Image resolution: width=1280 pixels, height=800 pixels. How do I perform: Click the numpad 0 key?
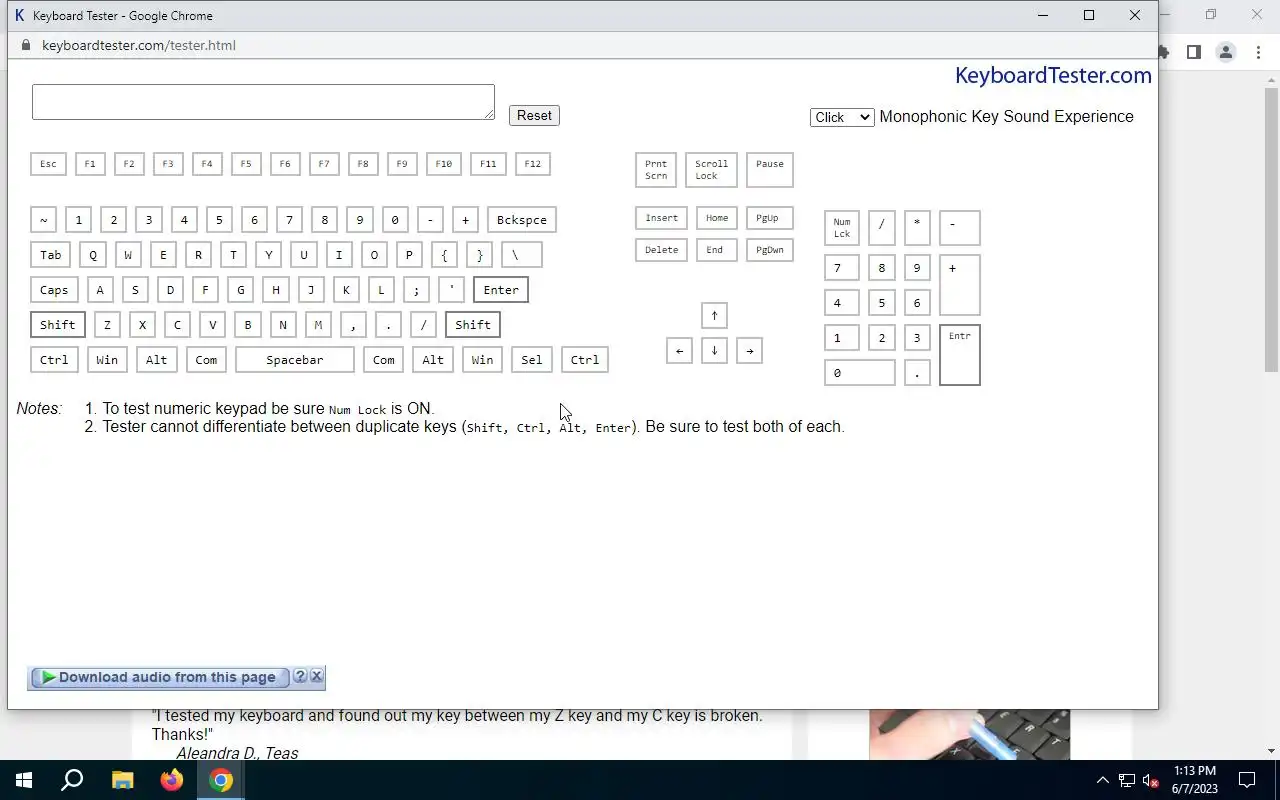click(860, 373)
